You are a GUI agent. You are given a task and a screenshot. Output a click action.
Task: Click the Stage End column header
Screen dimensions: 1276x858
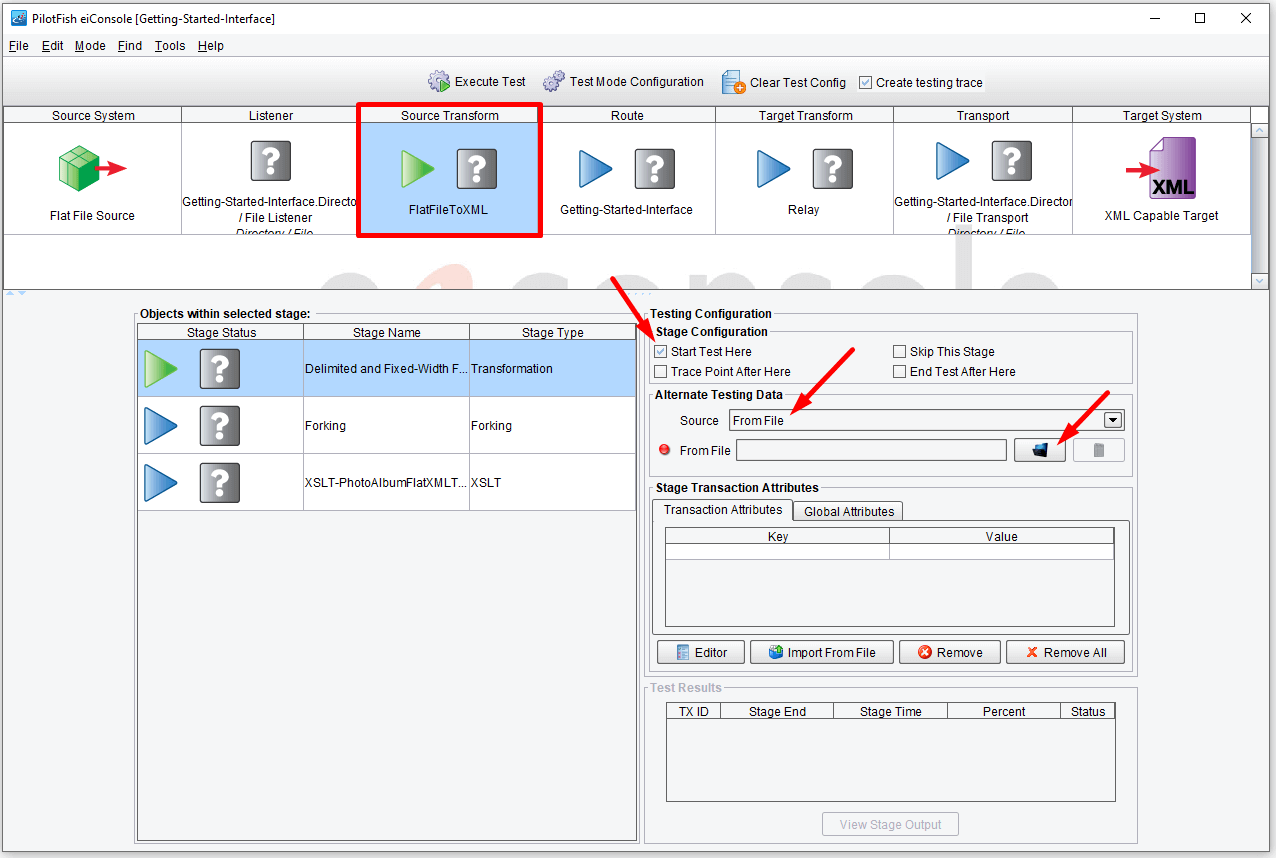(778, 712)
